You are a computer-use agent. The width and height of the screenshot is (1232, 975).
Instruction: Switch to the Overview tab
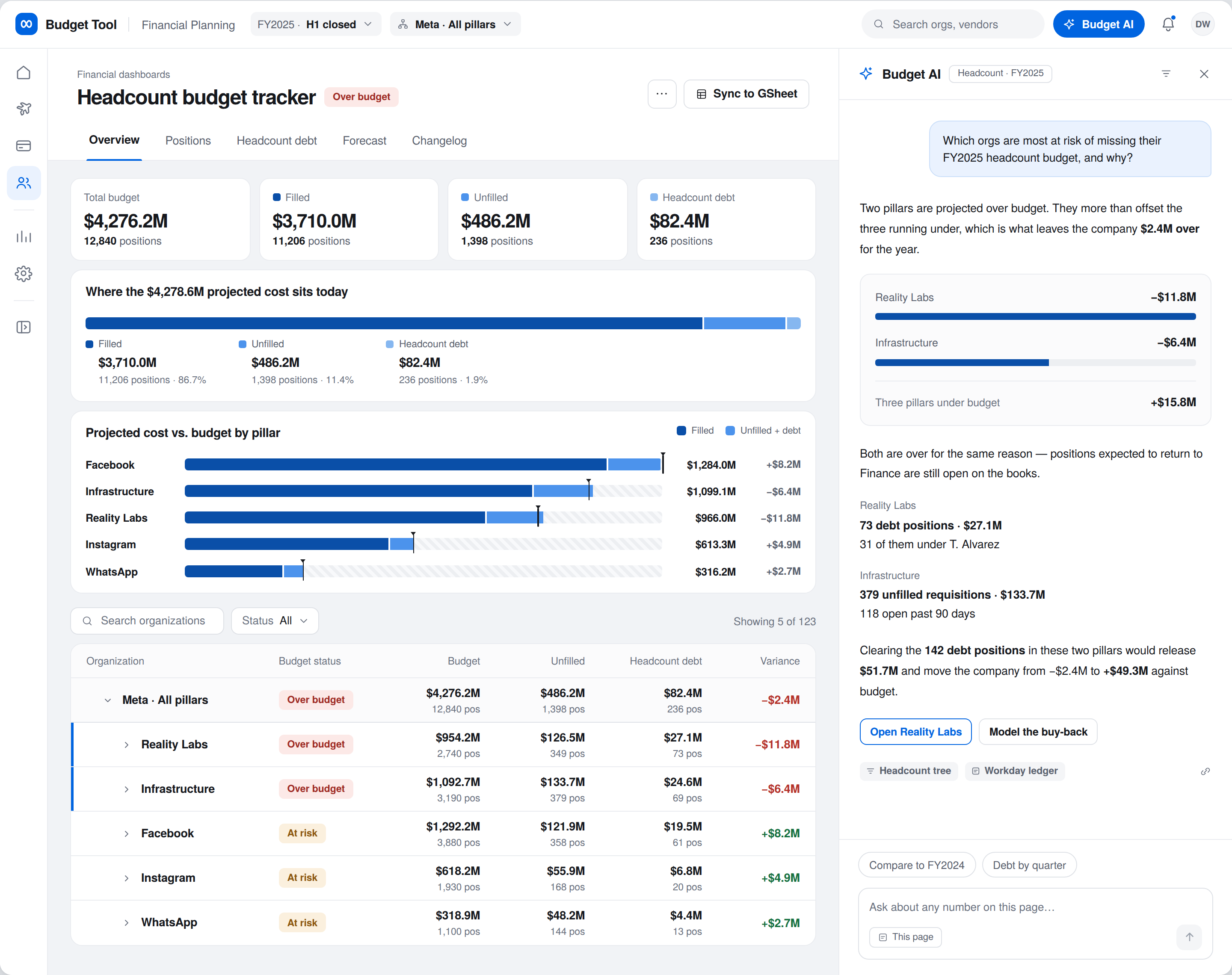click(114, 140)
